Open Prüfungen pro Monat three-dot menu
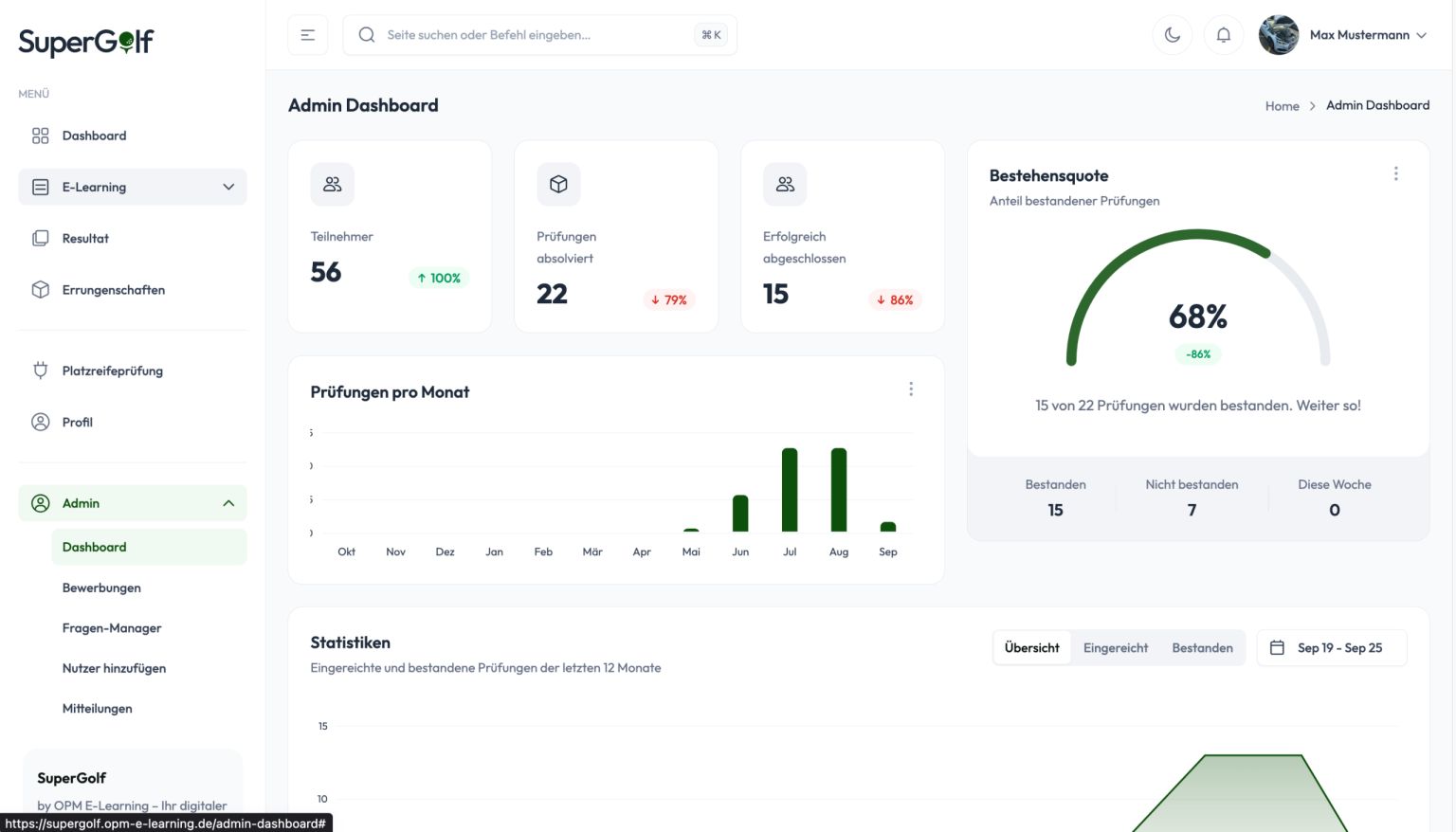The height and width of the screenshot is (832, 1456). (x=911, y=389)
